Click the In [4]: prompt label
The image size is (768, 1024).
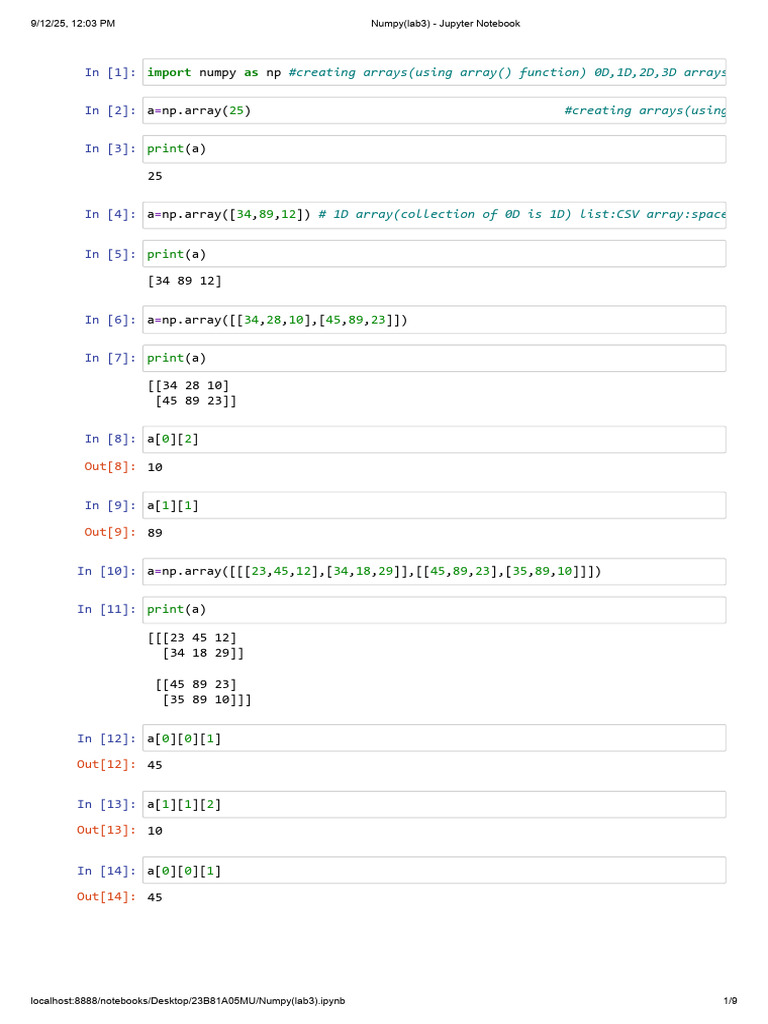110,214
